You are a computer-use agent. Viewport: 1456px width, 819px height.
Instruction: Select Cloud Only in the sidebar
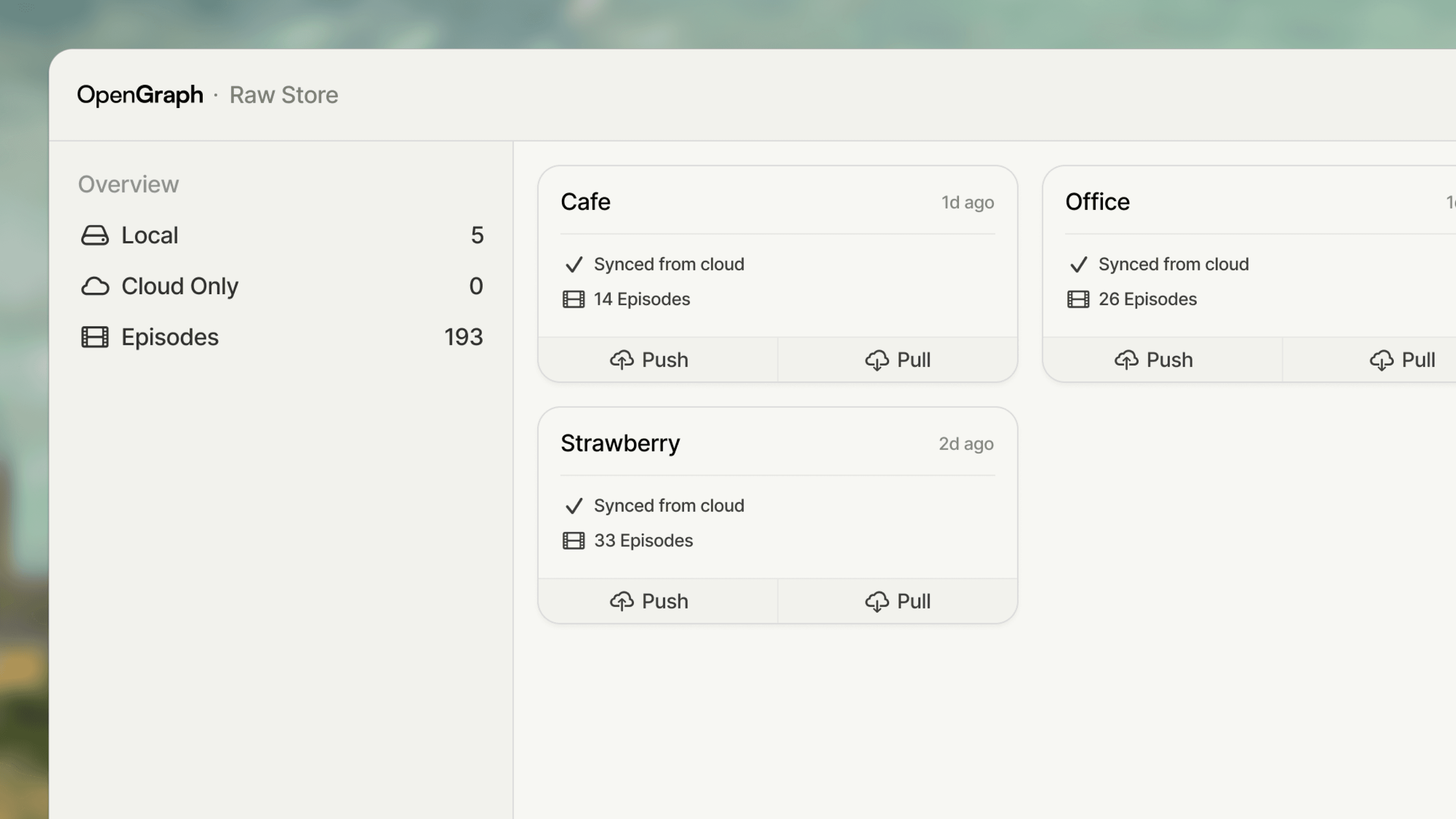(180, 286)
